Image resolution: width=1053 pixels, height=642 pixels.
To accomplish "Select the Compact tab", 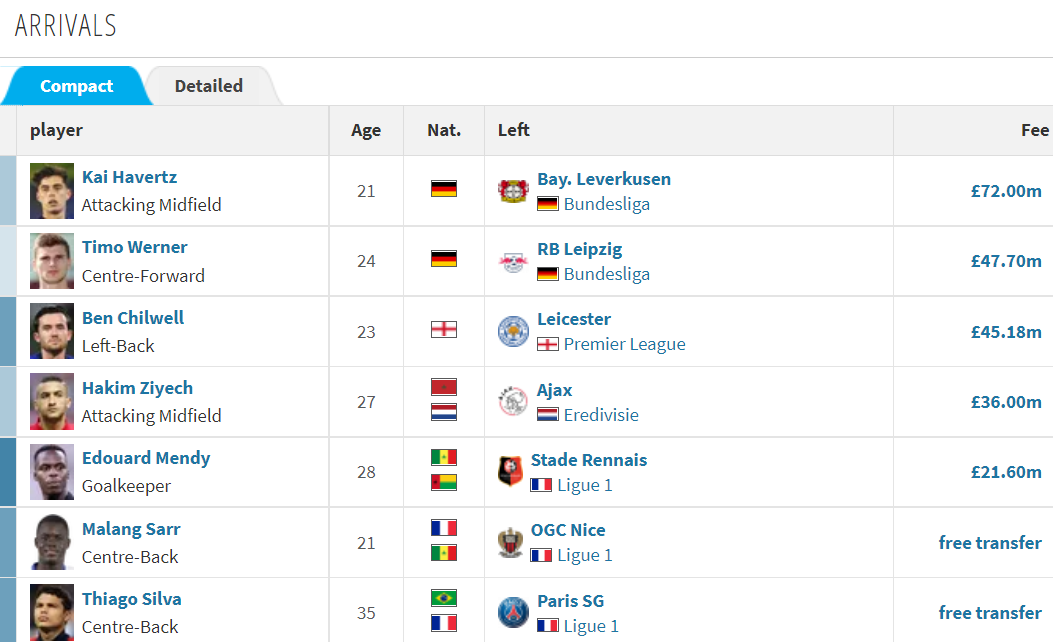I will pos(77,86).
